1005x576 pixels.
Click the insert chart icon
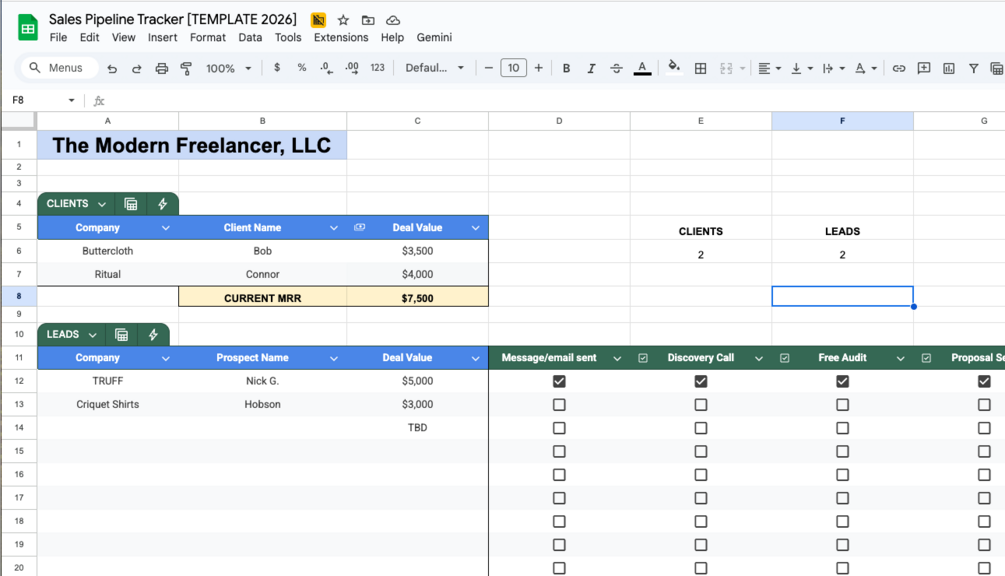[949, 68]
